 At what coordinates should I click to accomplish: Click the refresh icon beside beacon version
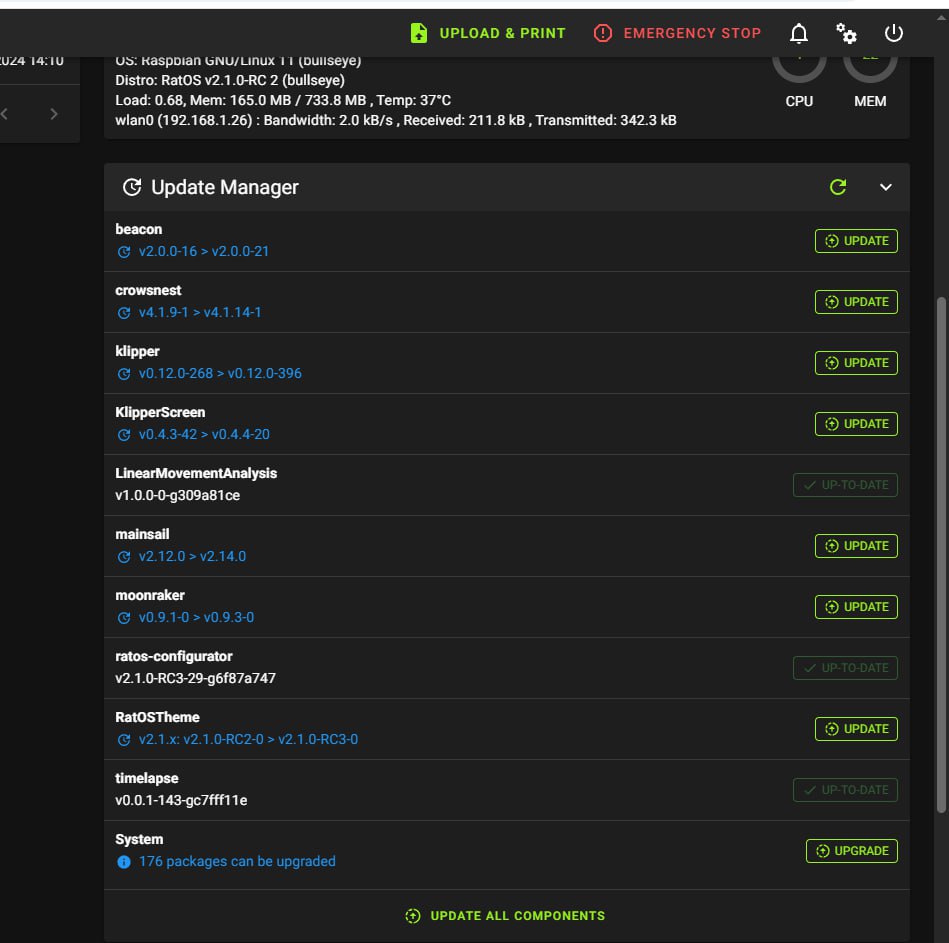[x=124, y=252]
